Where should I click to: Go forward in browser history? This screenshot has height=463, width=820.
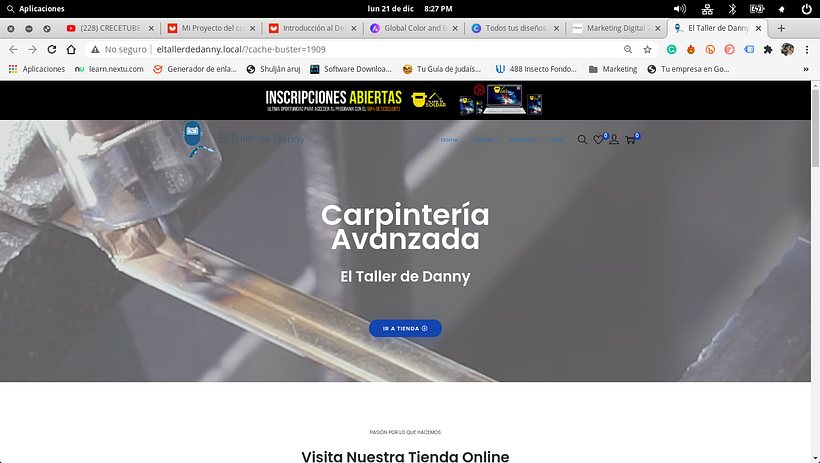point(32,49)
